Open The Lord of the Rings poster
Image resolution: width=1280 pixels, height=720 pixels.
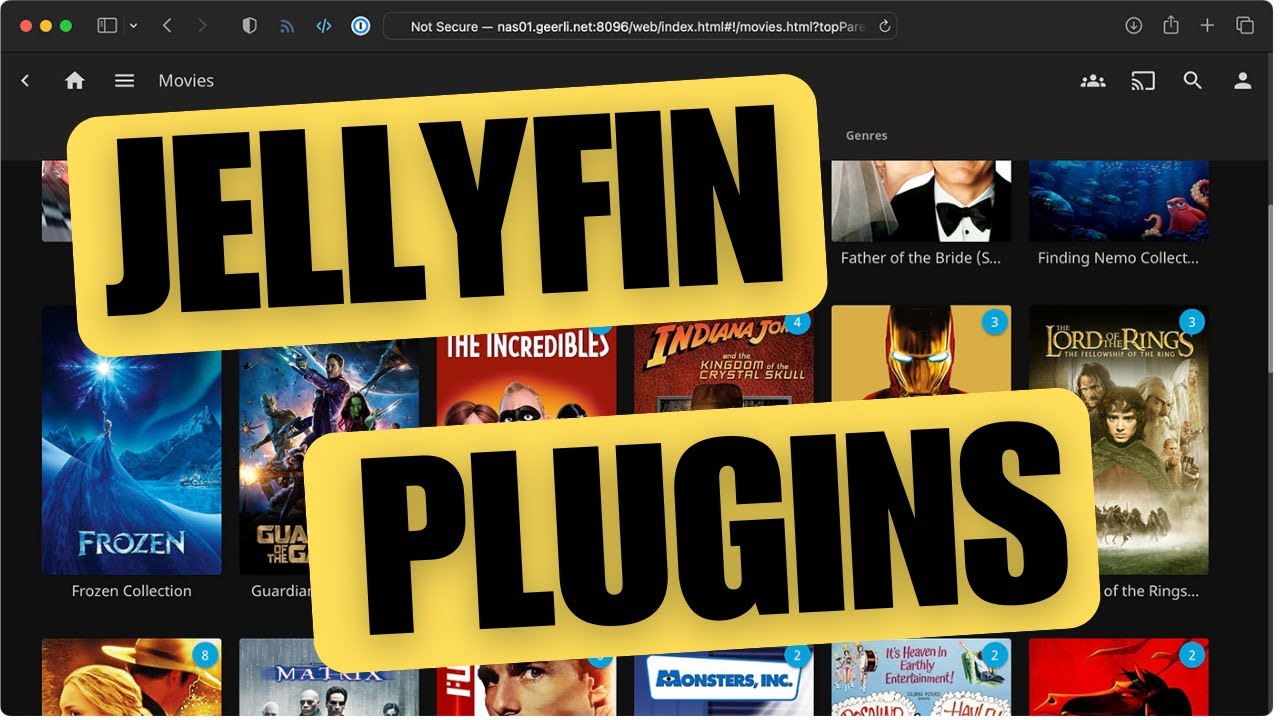[x=1118, y=440]
